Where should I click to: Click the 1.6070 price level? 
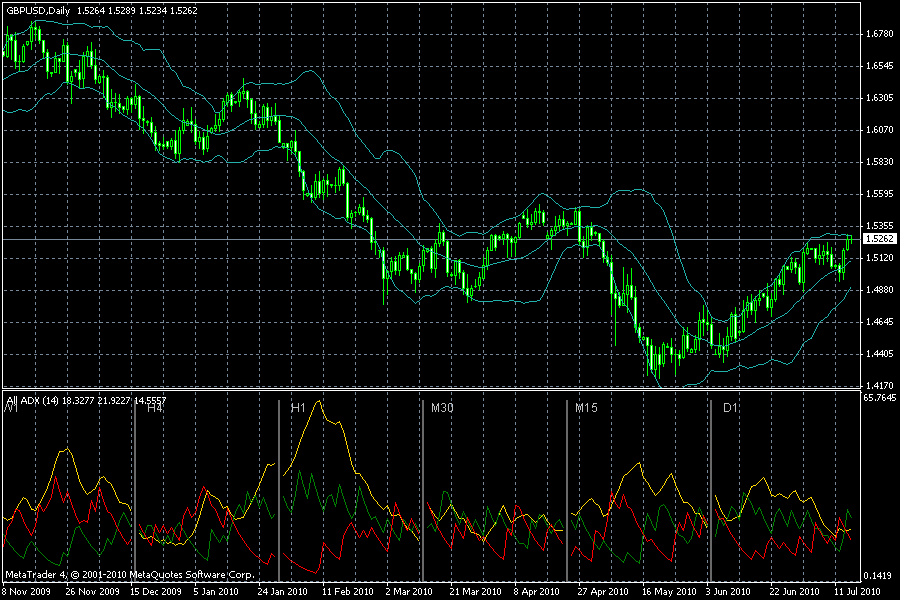coord(880,130)
